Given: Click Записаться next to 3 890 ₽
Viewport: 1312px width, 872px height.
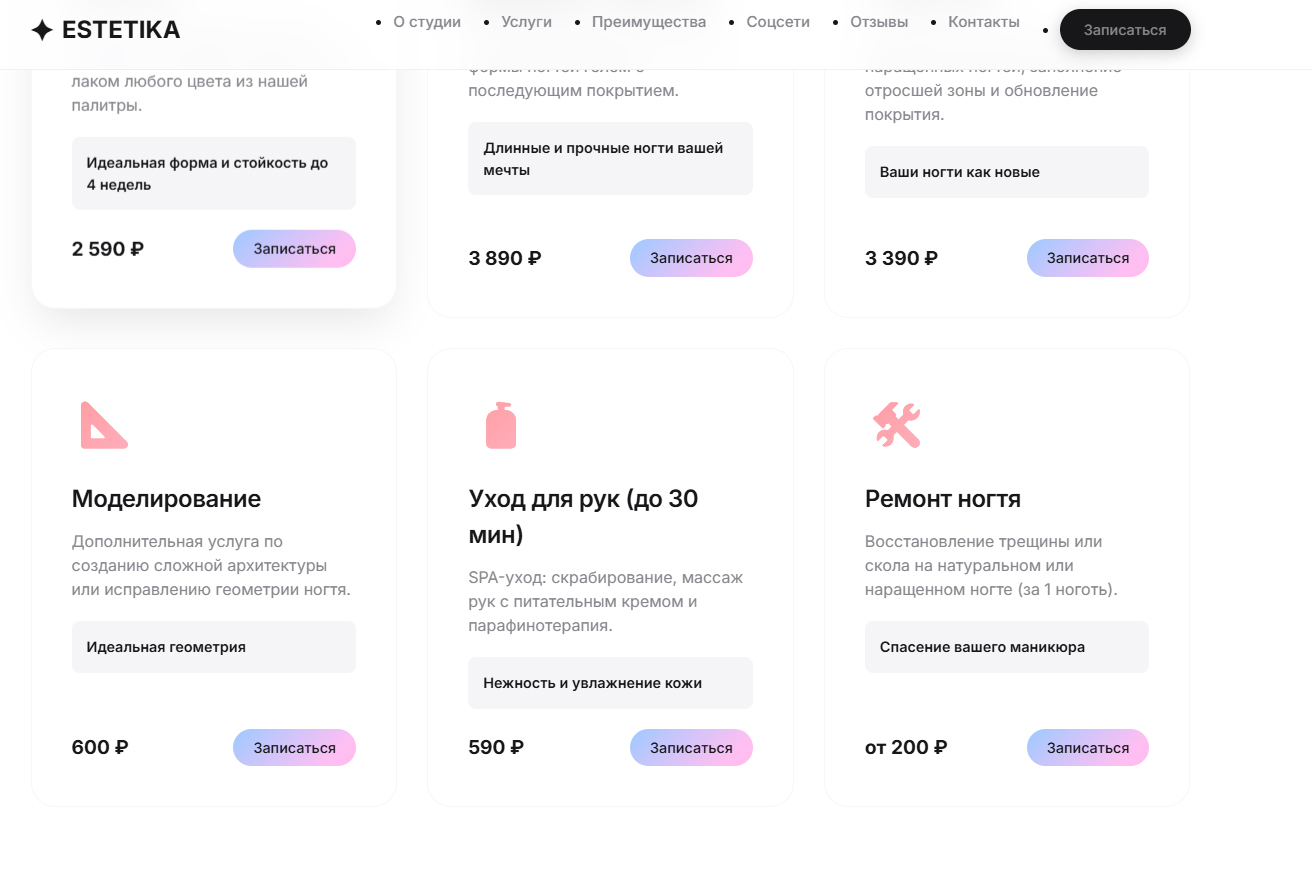Looking at the screenshot, I should [691, 258].
